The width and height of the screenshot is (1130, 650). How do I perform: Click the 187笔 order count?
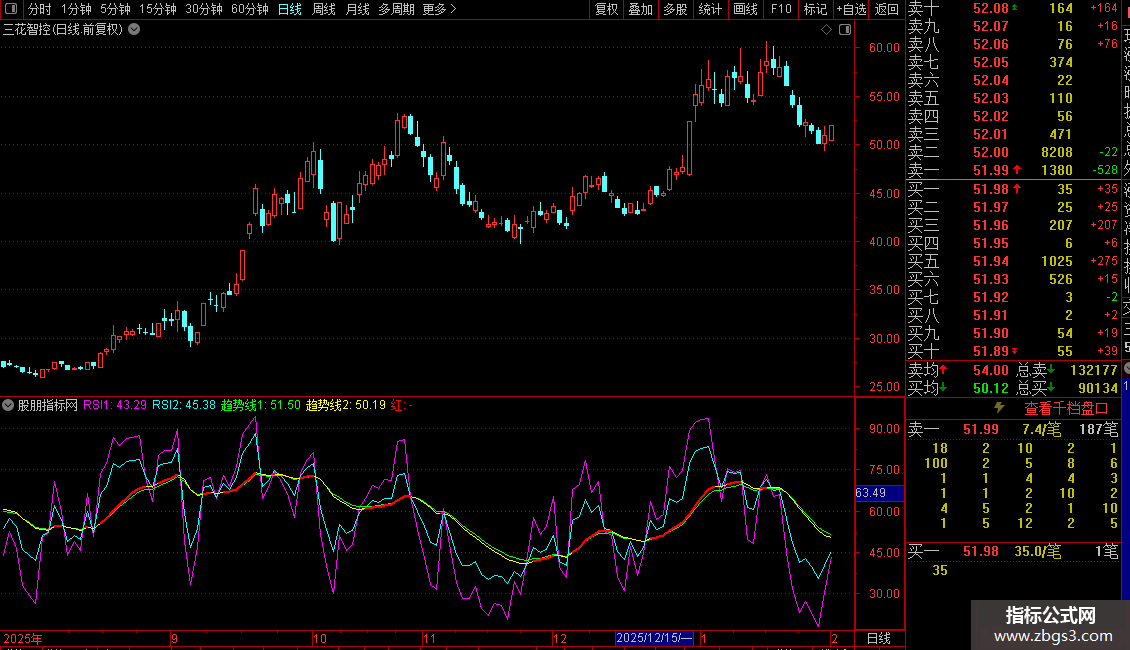pos(1098,429)
